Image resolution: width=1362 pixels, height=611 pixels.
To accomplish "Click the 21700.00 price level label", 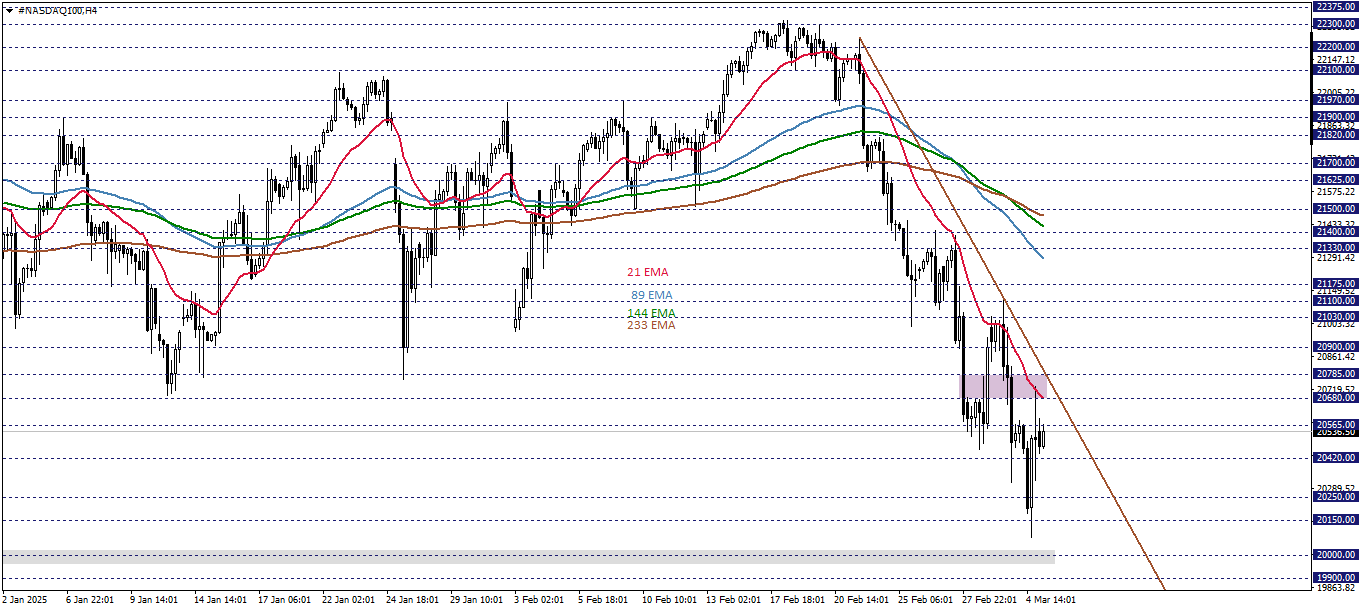I will (x=1336, y=162).
